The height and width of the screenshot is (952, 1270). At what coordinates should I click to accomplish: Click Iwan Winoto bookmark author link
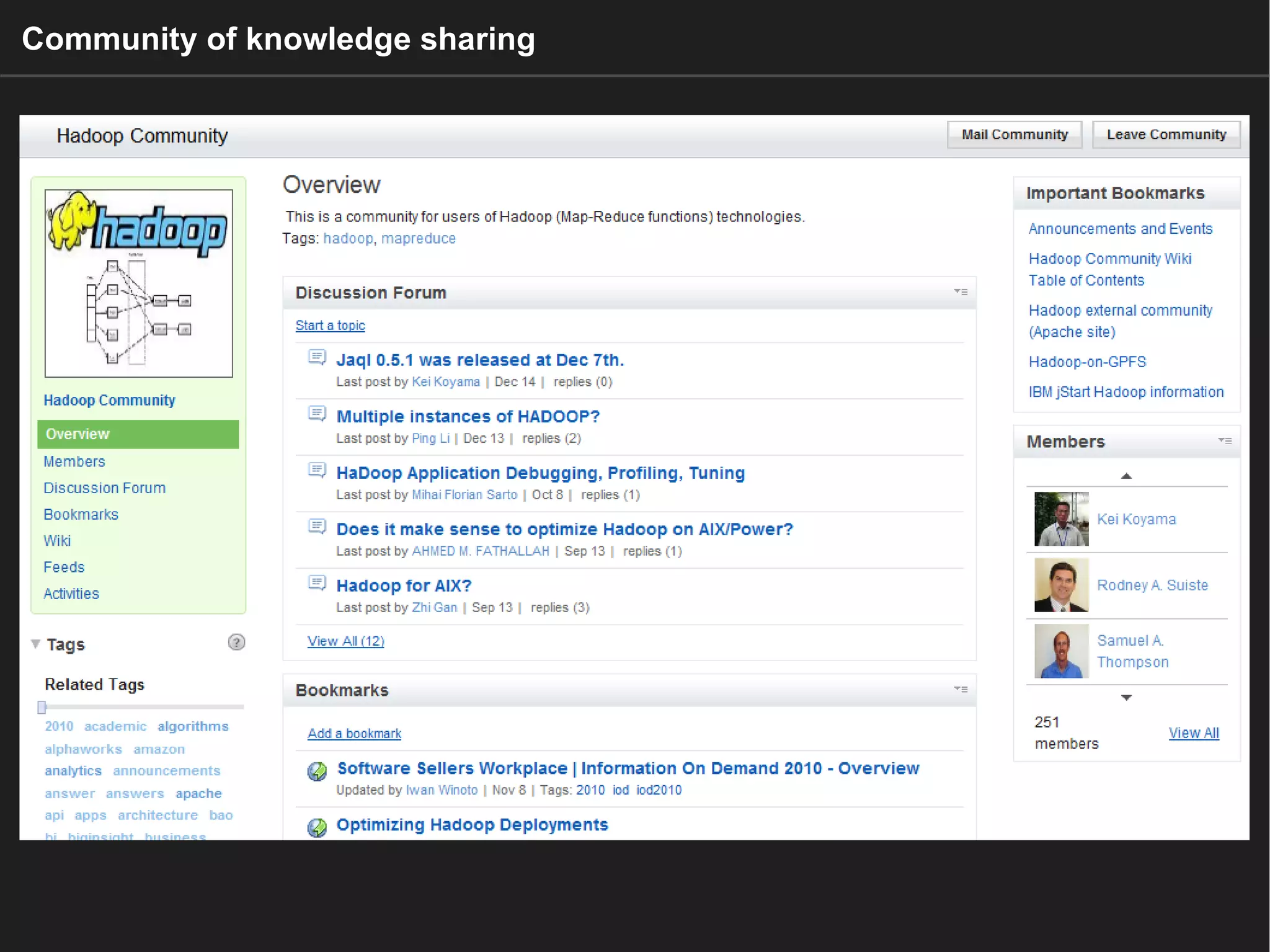pyautogui.click(x=442, y=790)
